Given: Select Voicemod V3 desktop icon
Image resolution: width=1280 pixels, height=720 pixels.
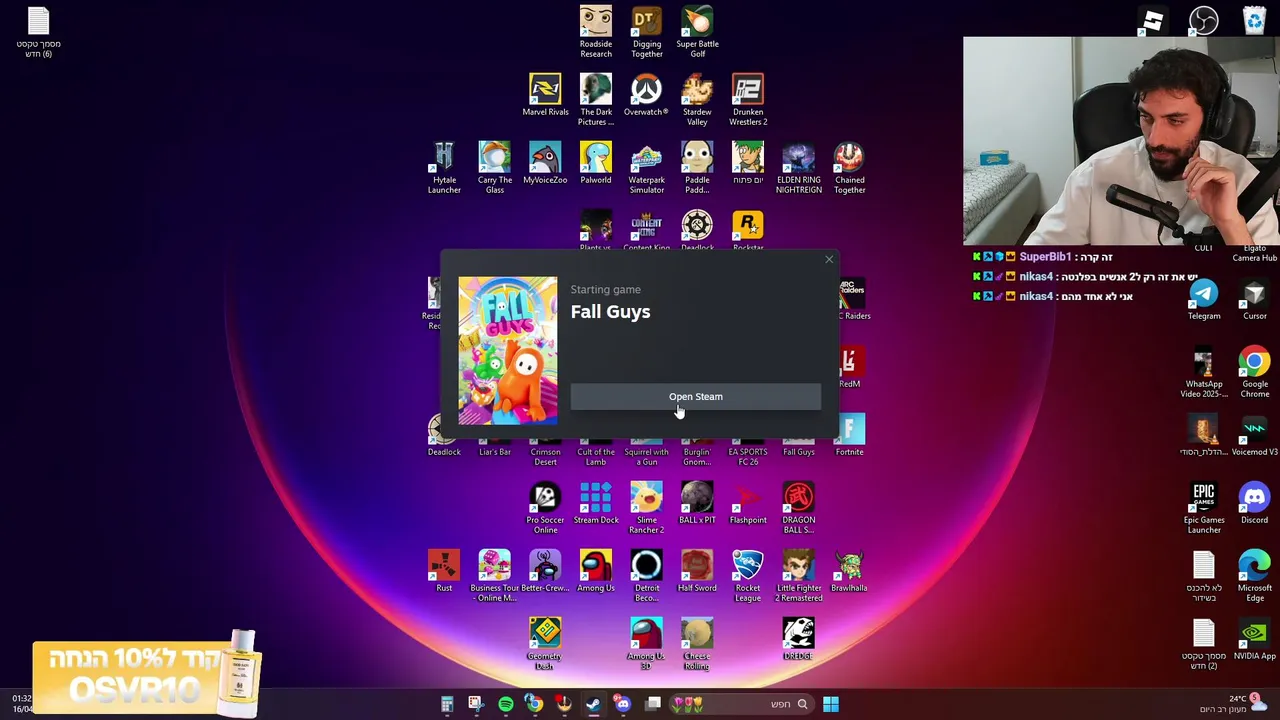Looking at the screenshot, I should 1254,435.
